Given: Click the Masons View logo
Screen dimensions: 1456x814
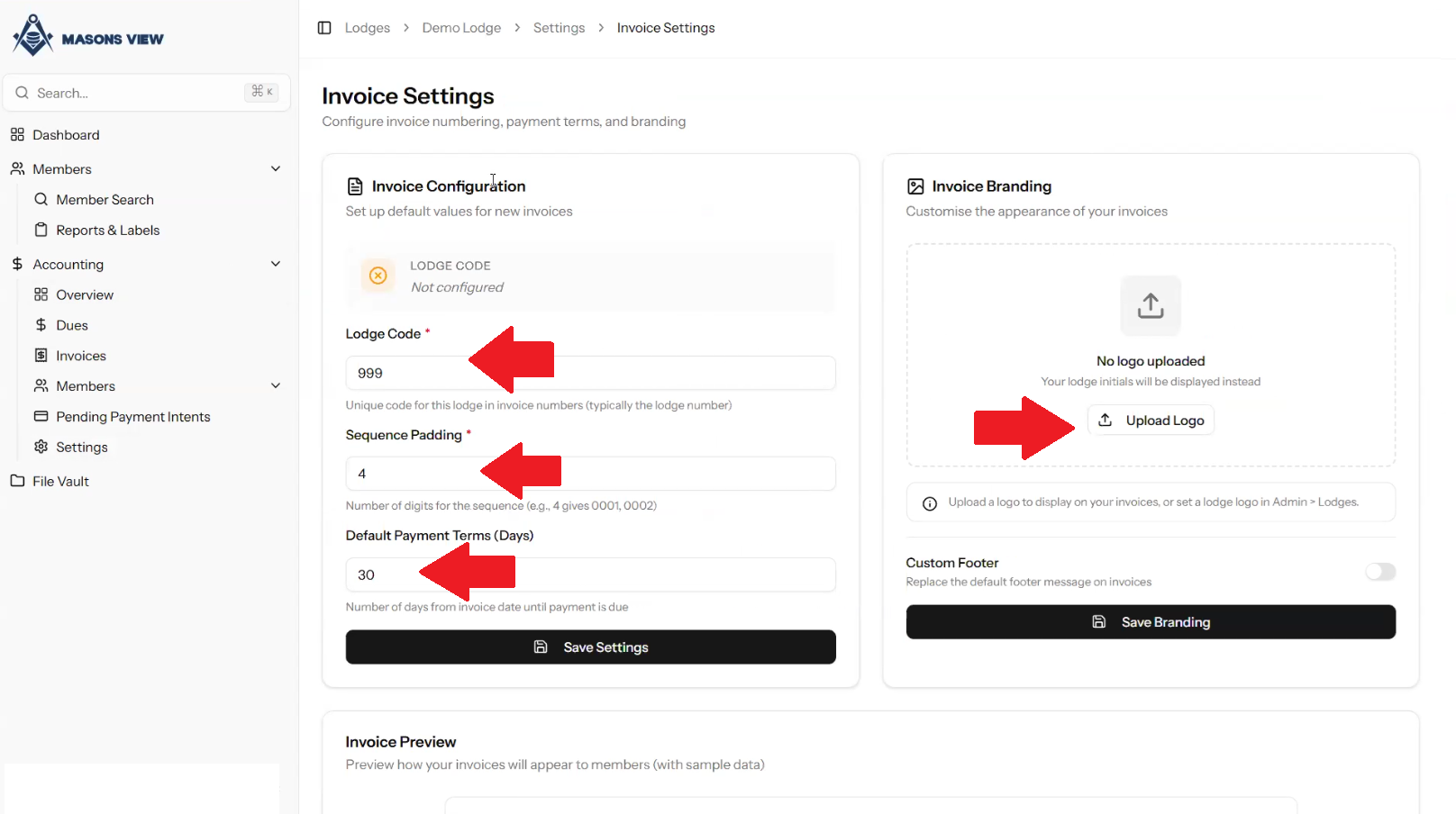Looking at the screenshot, I should pos(88,37).
